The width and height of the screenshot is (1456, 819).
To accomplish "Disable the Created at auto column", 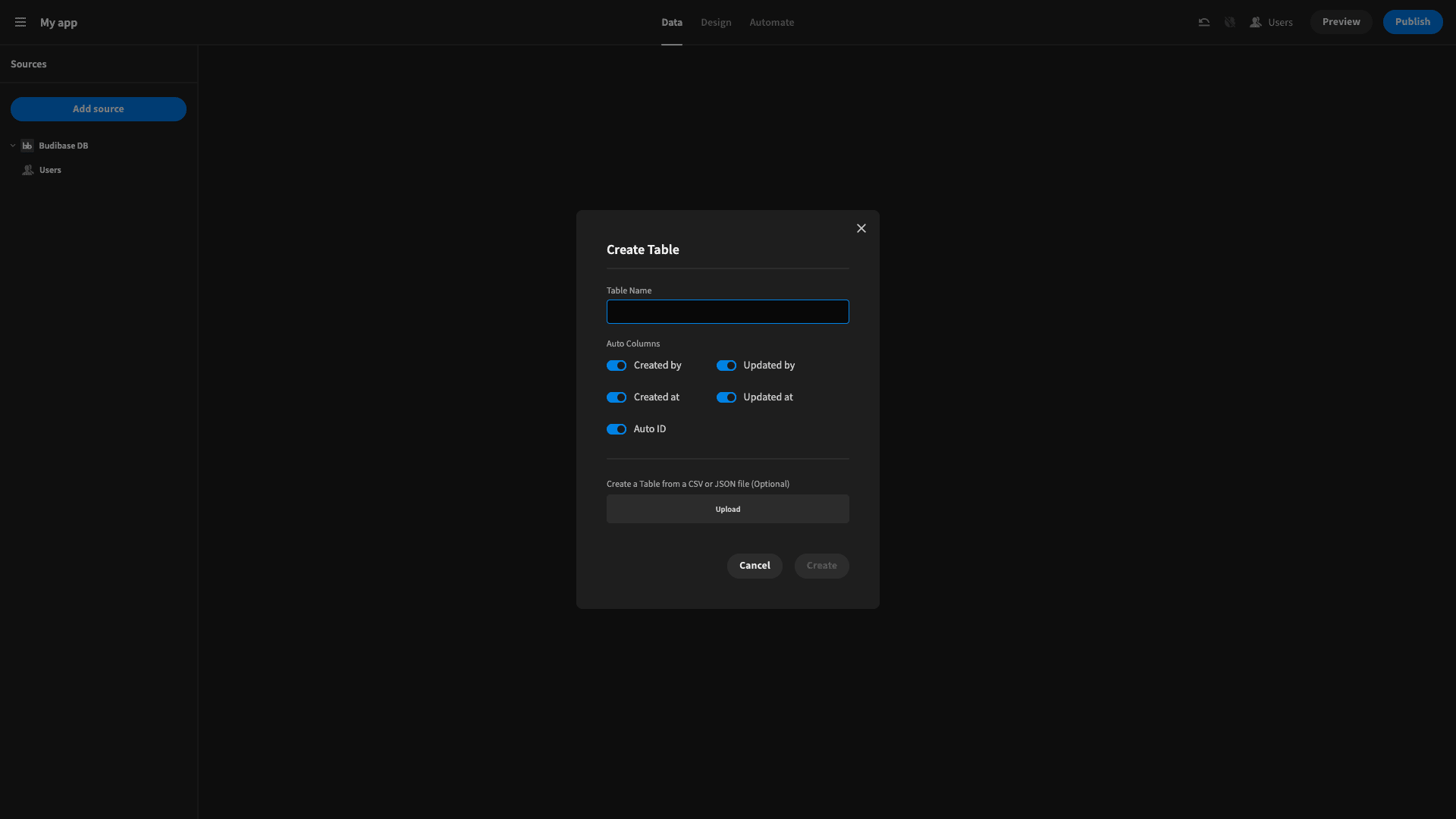I will [x=617, y=397].
